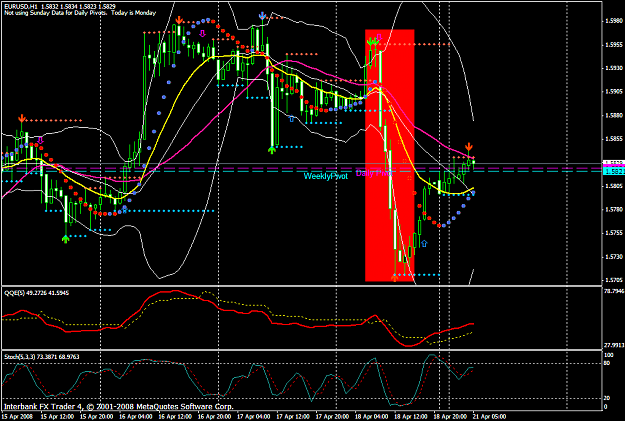Screen dimensions: 625x421
Task: Select the blue hollow up arrow on 17 Apr 12:00
Action: (291, 118)
